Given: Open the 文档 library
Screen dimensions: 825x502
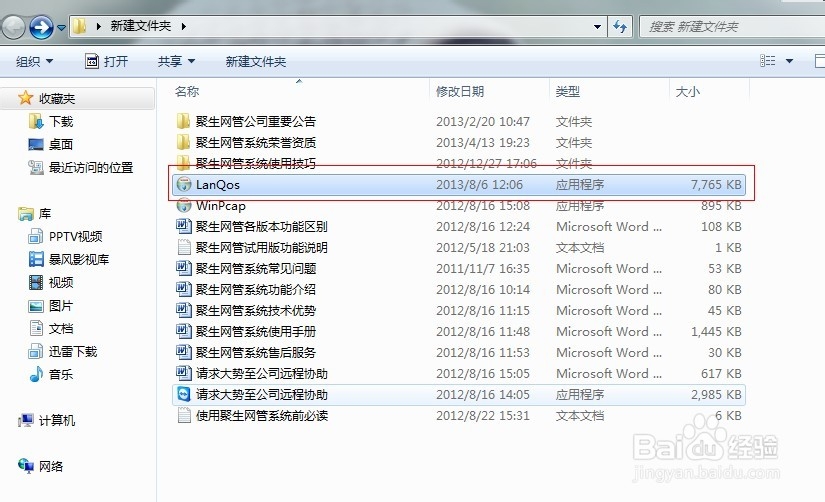Looking at the screenshot, I should 61,329.
